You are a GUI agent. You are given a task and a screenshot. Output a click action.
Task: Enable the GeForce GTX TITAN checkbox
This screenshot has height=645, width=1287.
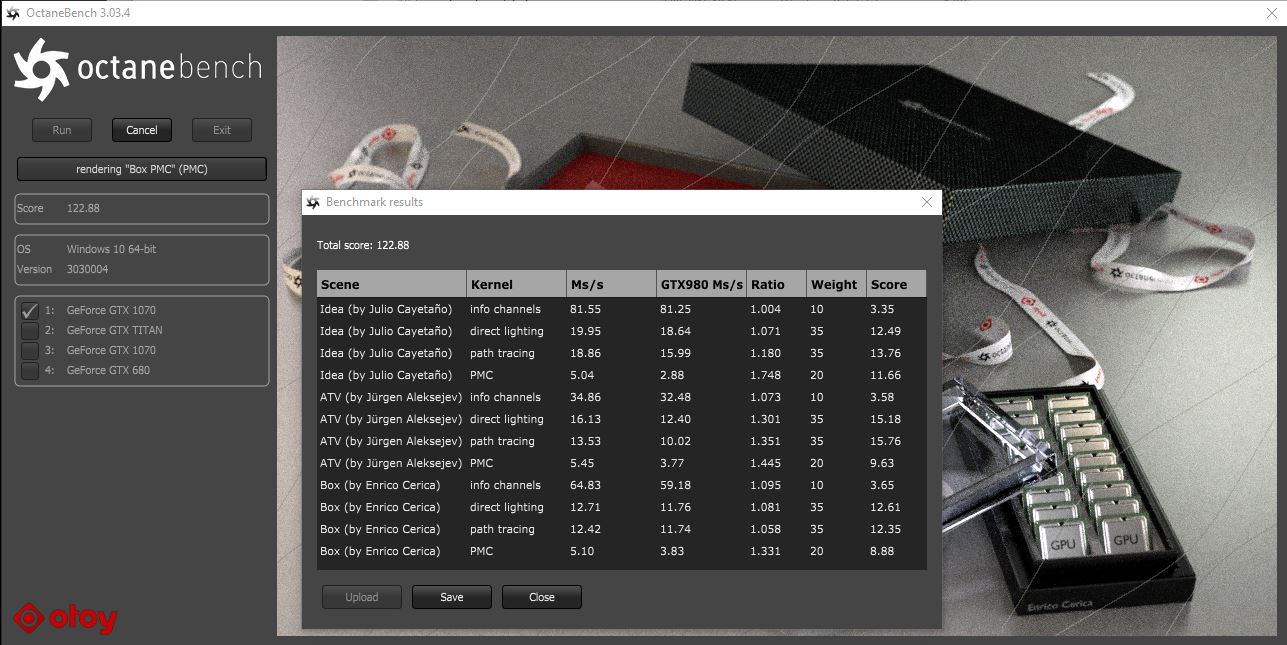[30, 330]
